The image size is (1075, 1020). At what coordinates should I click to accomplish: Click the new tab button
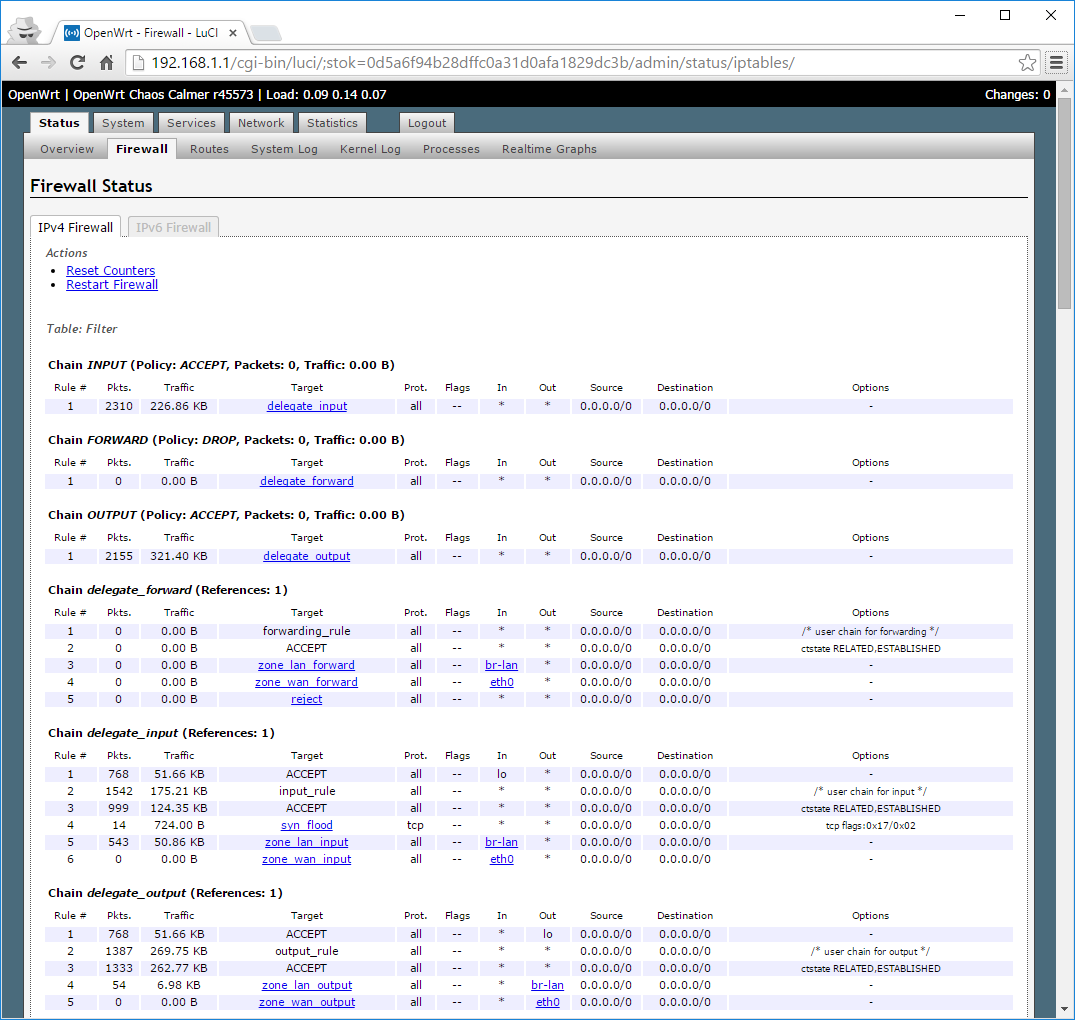265,33
